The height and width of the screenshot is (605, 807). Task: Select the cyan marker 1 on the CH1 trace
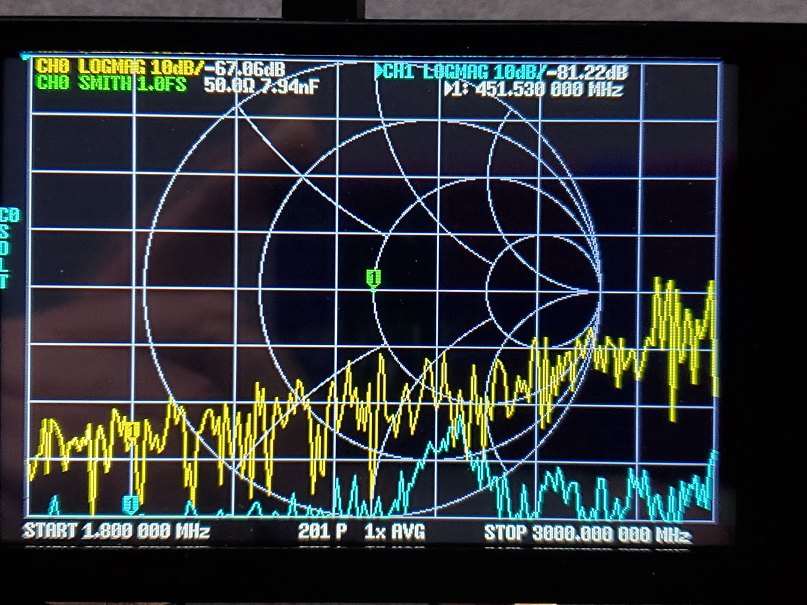131,504
